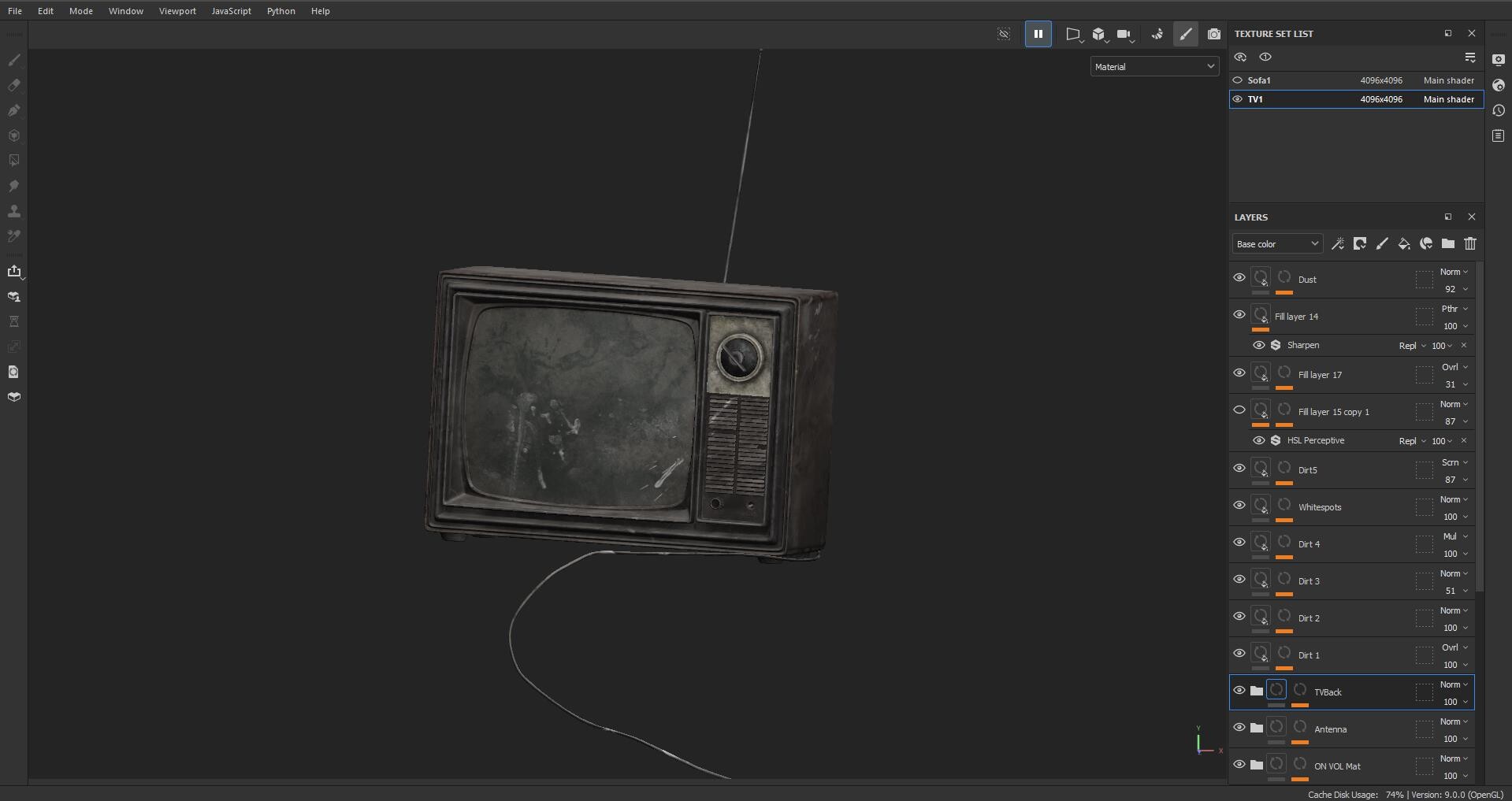Select the Eraser tool
Screen dimensions: 1512x801
click(x=14, y=85)
